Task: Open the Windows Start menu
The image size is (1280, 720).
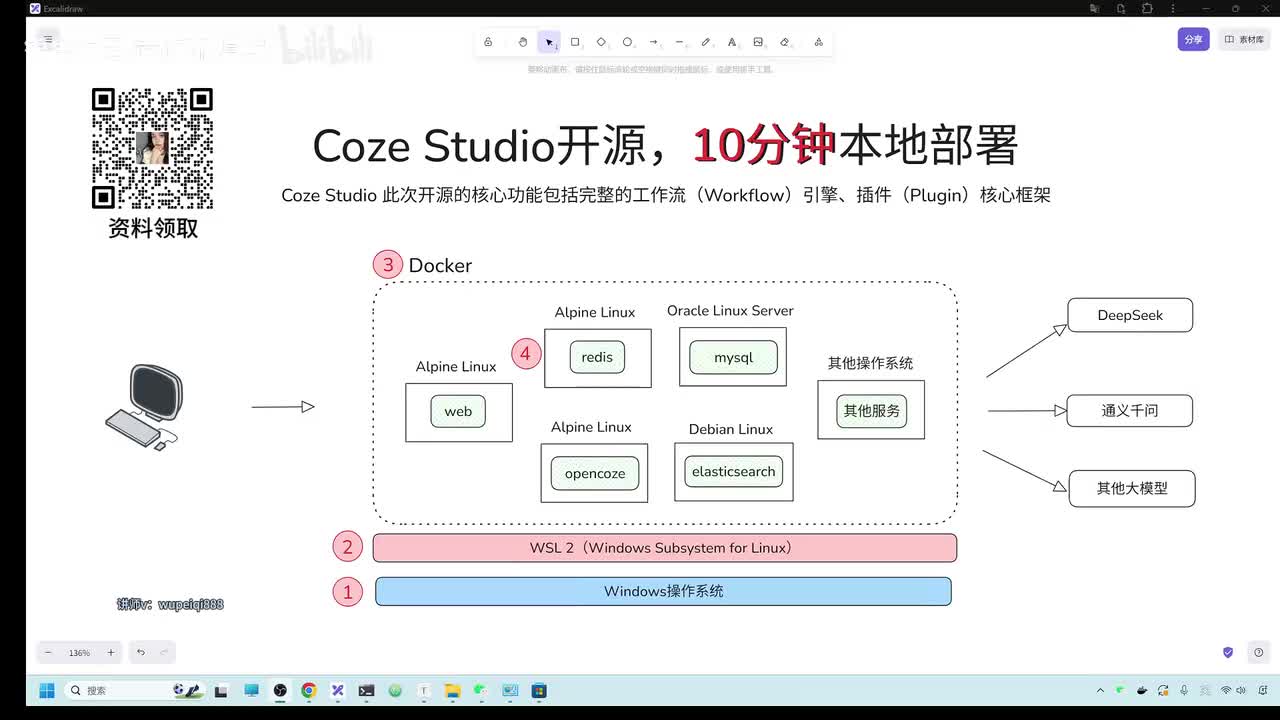Action: click(x=47, y=690)
